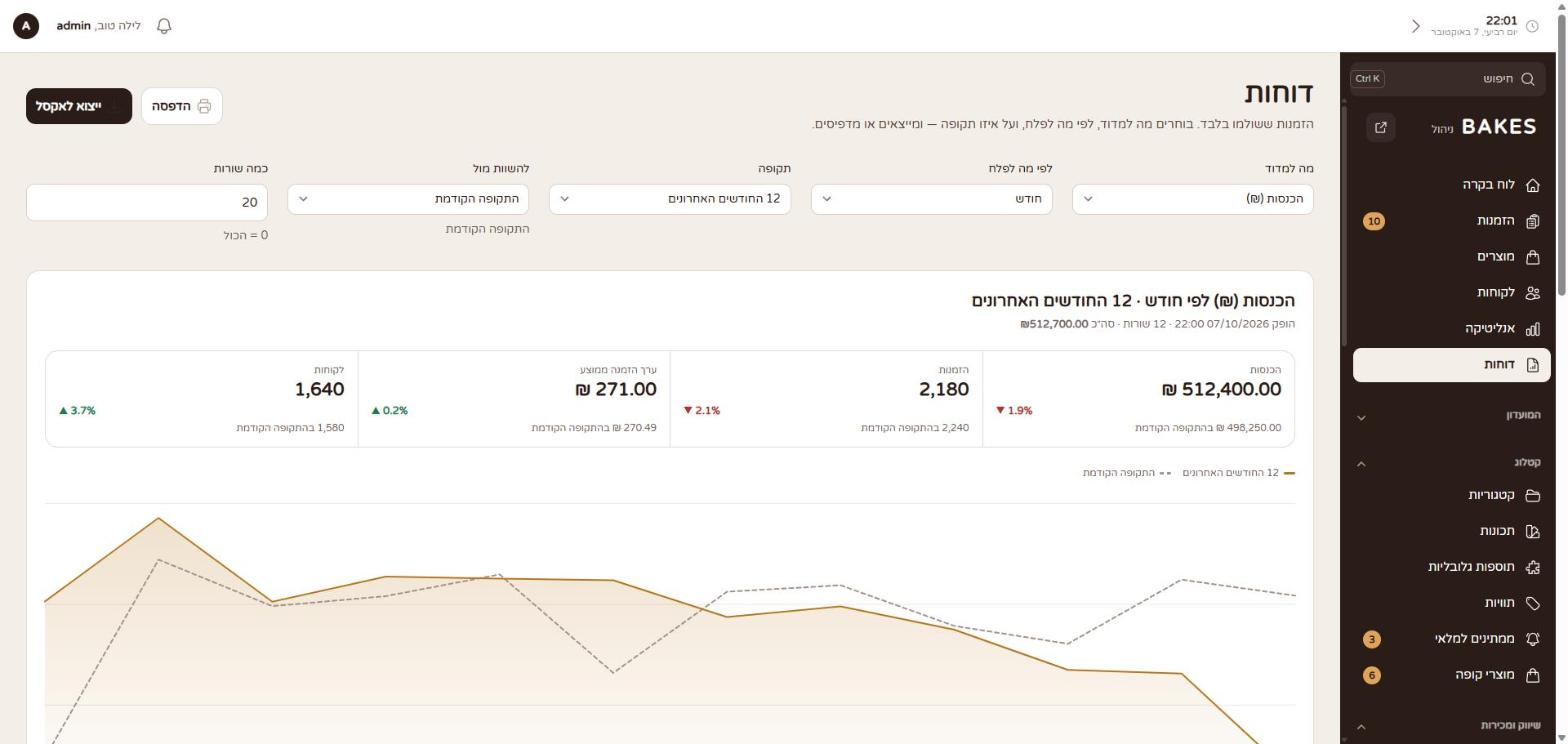Screen dimensions: 1568x744
Task: Open תכונות via its sidebar icon
Action: click(x=1533, y=531)
